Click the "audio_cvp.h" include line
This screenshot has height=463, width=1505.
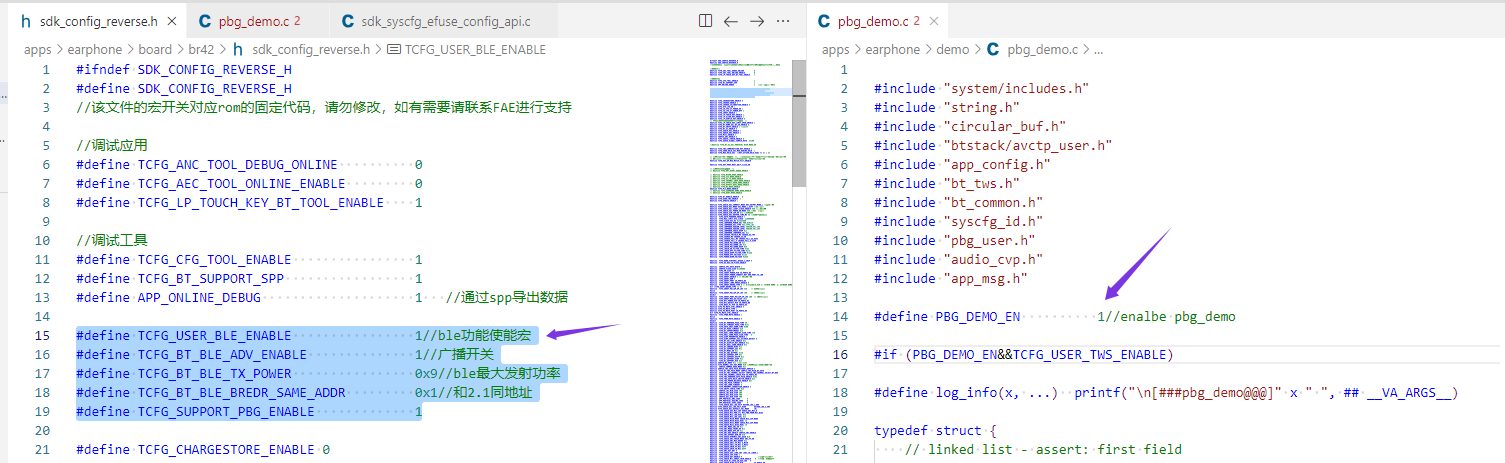tap(958, 259)
